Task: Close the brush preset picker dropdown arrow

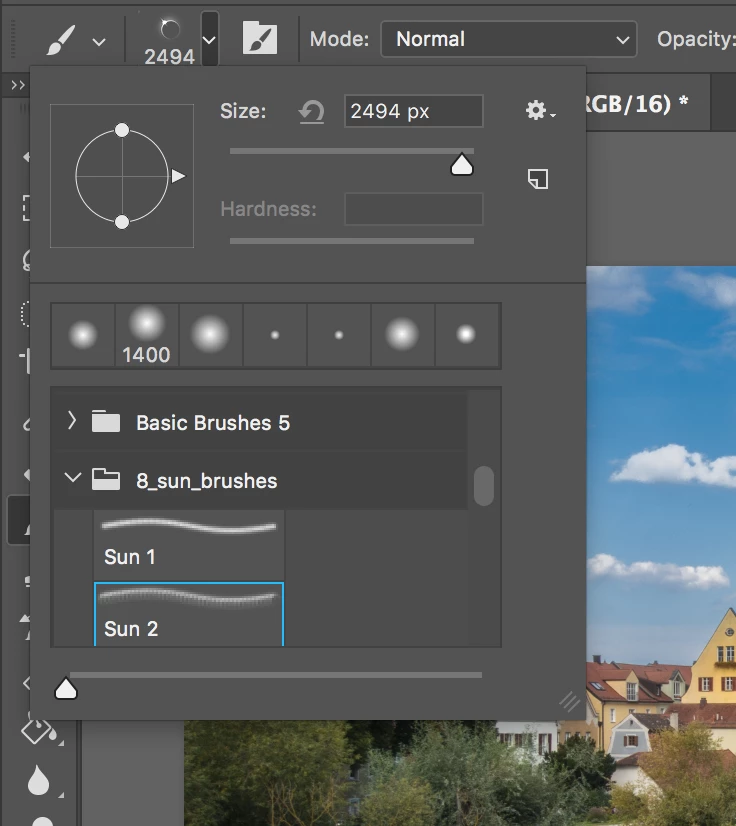Action: 209,40
